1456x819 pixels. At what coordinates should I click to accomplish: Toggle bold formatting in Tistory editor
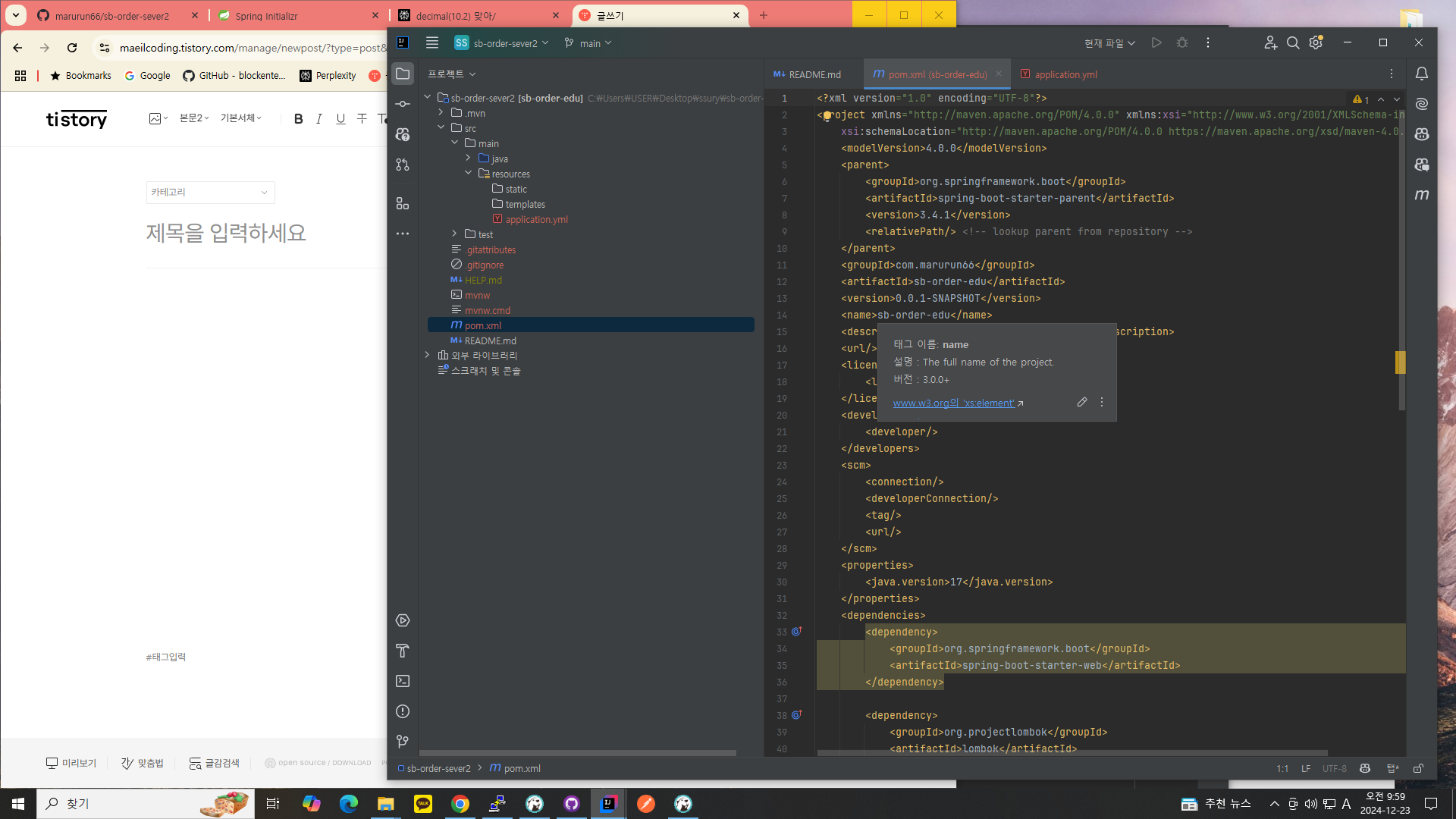[x=298, y=118]
